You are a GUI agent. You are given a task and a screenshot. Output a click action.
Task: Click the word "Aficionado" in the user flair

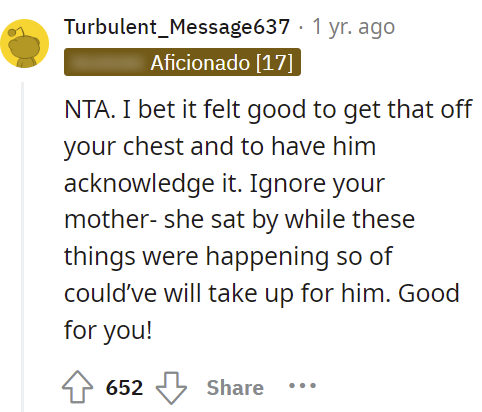(x=200, y=62)
